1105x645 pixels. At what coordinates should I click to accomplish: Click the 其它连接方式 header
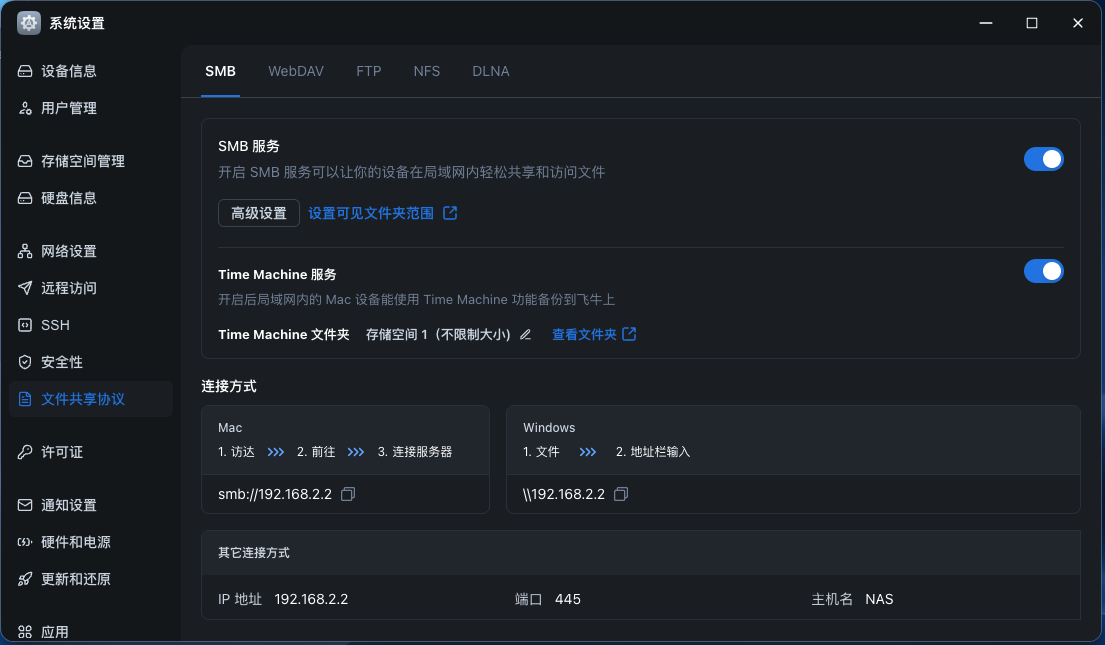coord(254,553)
